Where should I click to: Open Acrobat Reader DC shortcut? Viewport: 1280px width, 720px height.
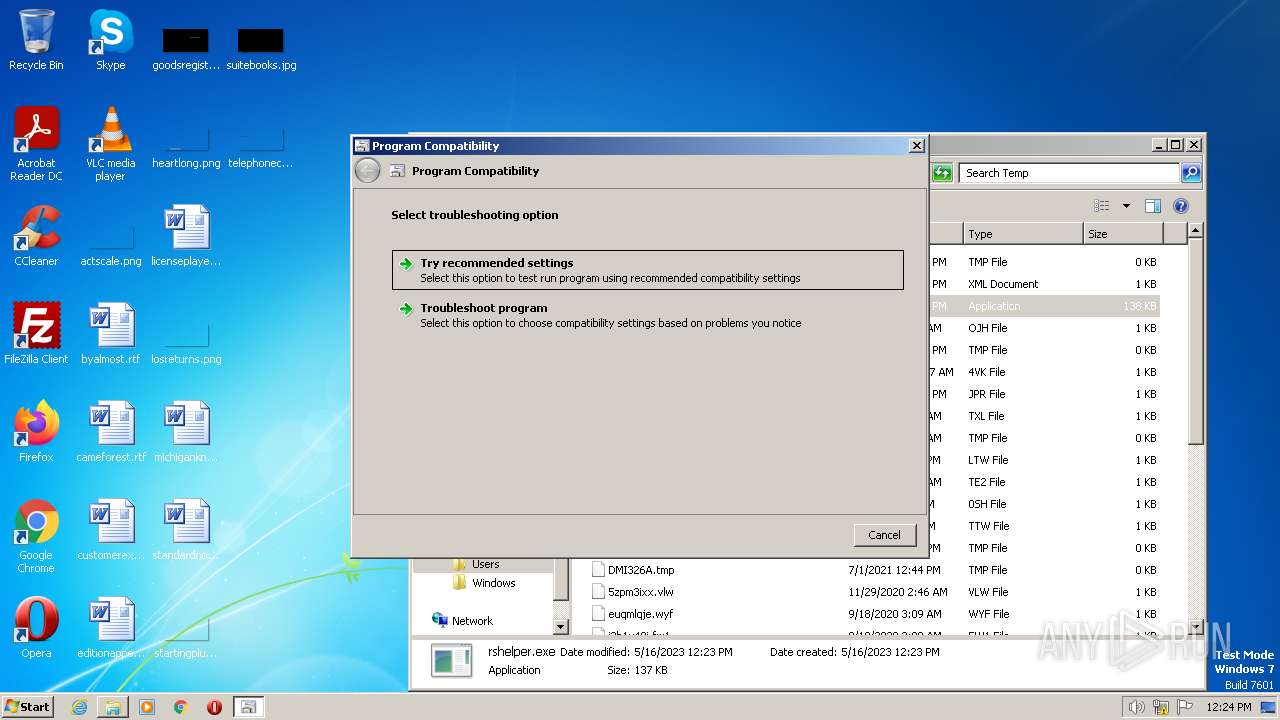pyautogui.click(x=36, y=144)
